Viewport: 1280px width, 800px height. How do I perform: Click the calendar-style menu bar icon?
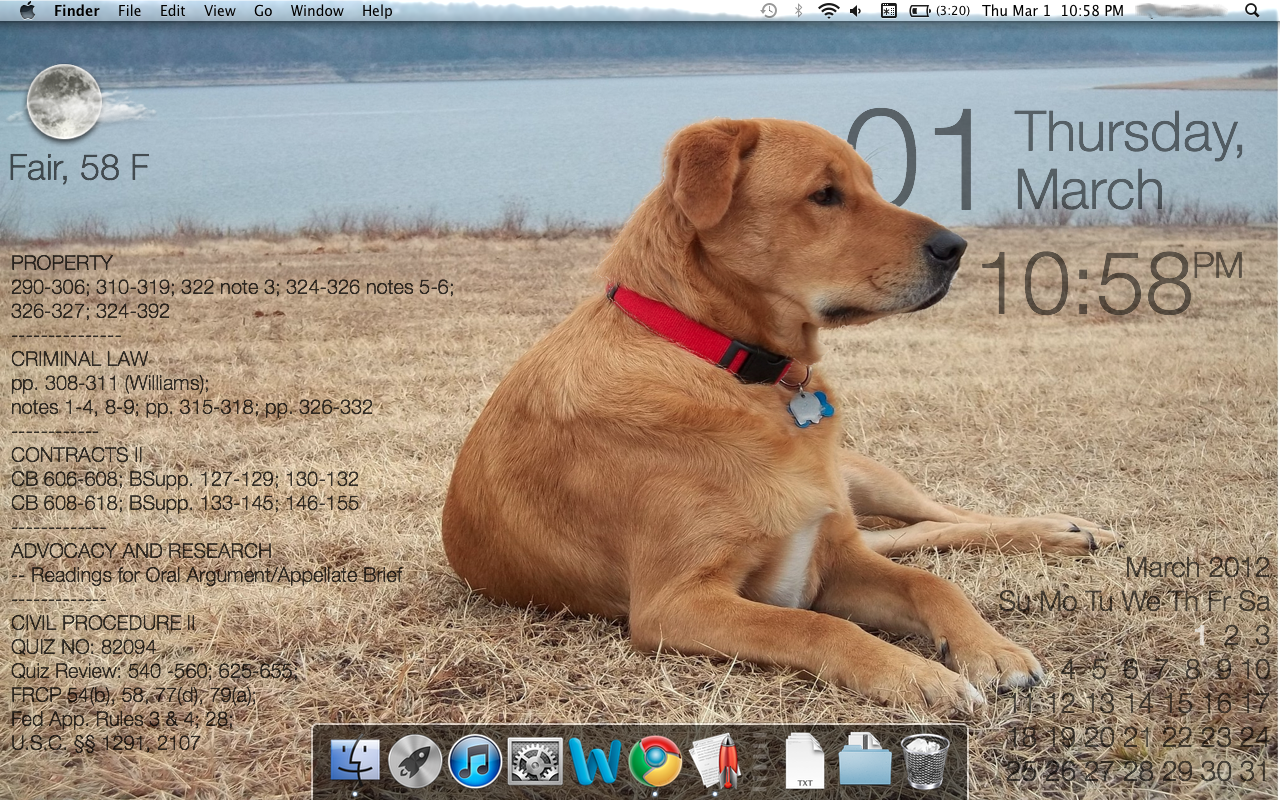point(888,11)
